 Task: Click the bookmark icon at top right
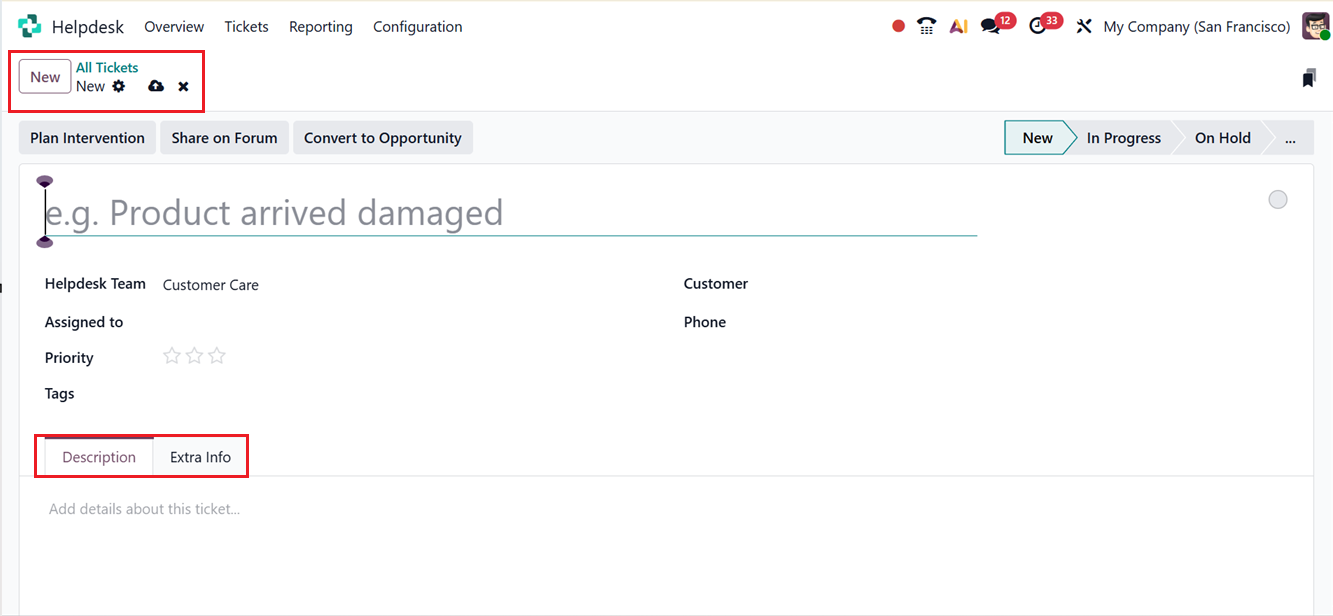(1309, 78)
